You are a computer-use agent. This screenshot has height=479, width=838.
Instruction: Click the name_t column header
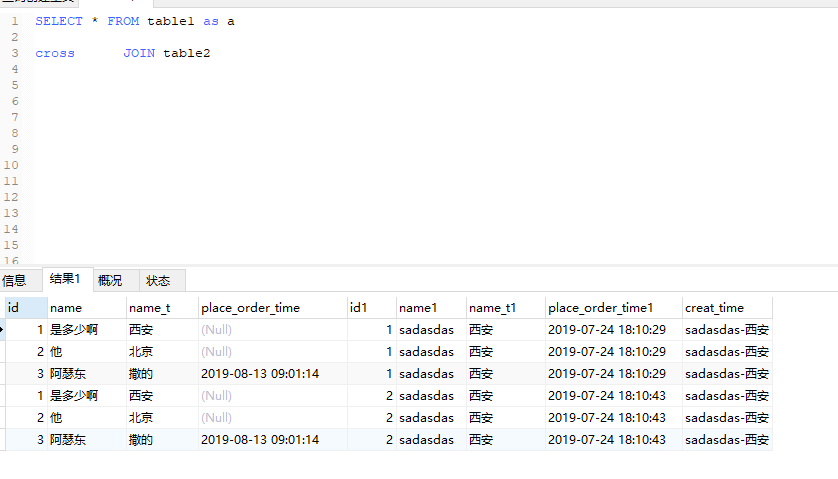(160, 307)
